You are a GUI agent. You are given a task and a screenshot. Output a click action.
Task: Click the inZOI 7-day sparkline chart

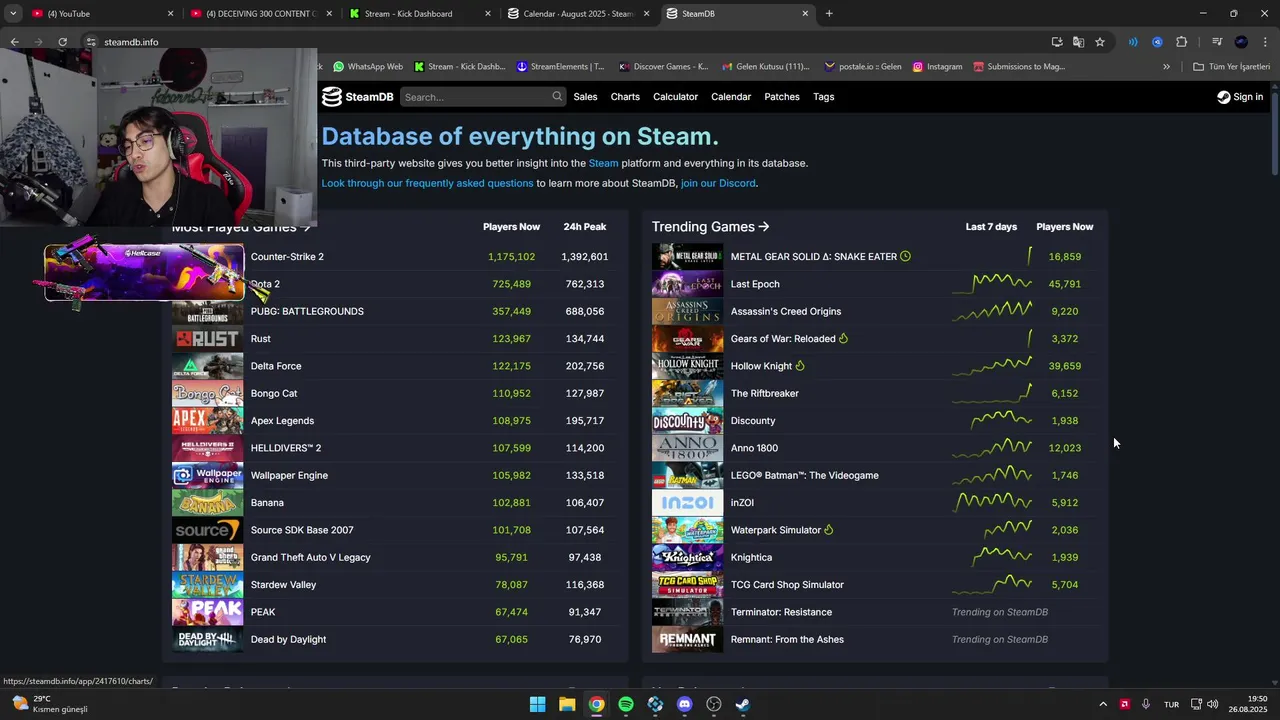(991, 503)
